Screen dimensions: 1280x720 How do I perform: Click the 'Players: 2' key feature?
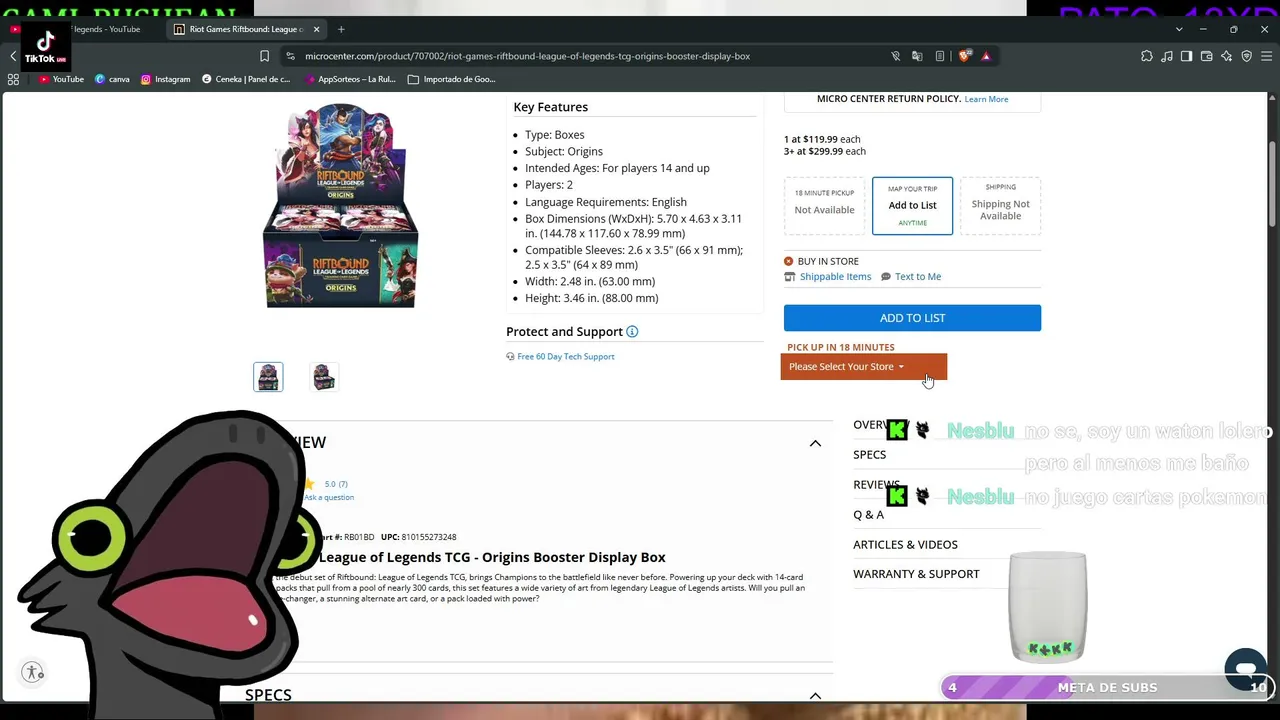click(549, 185)
